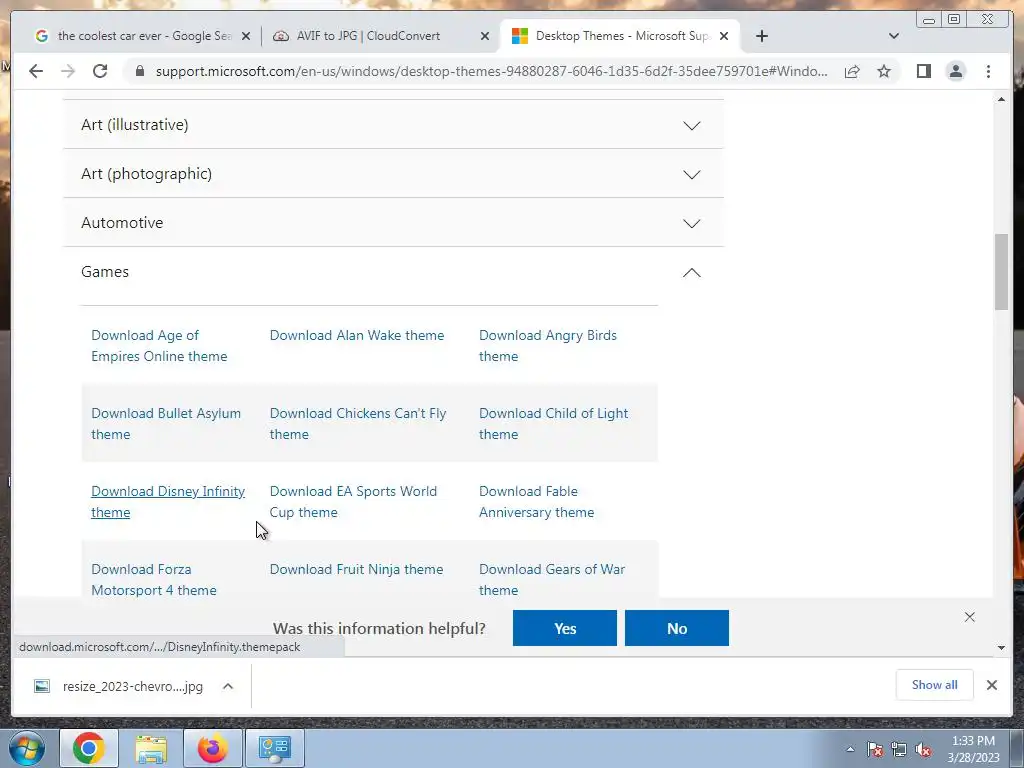
Task: Select the Desktop Themes Microsoft Support tab
Action: click(620, 36)
